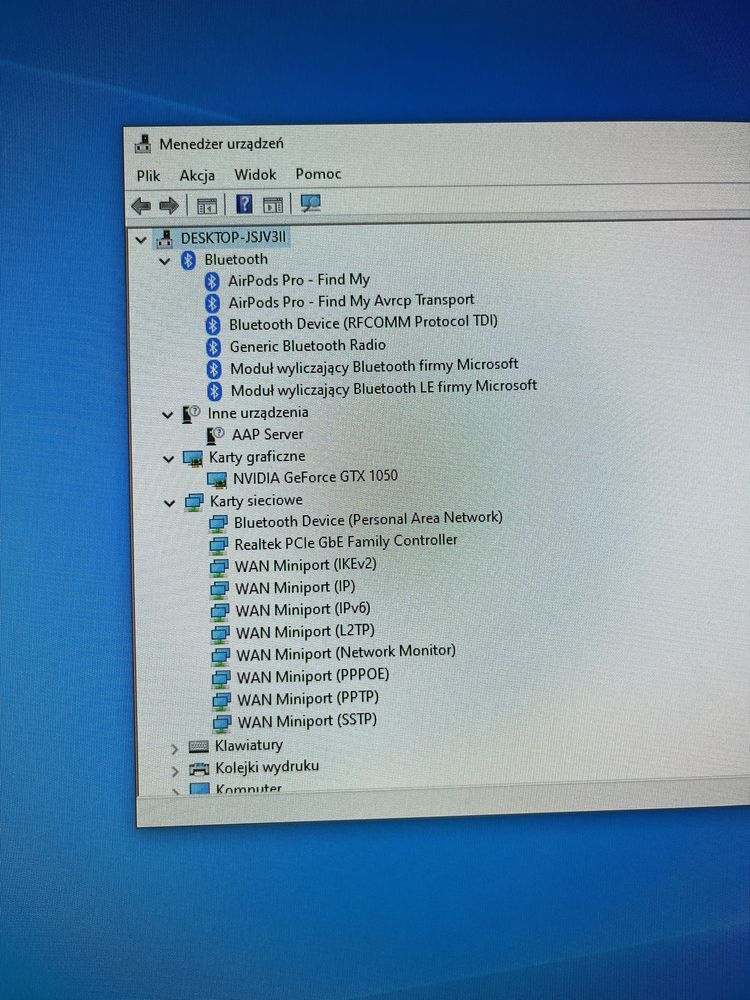This screenshot has width=750, height=1000.
Task: Click the icon of AirPods Pro Avrcp Transport
Action: [213, 303]
